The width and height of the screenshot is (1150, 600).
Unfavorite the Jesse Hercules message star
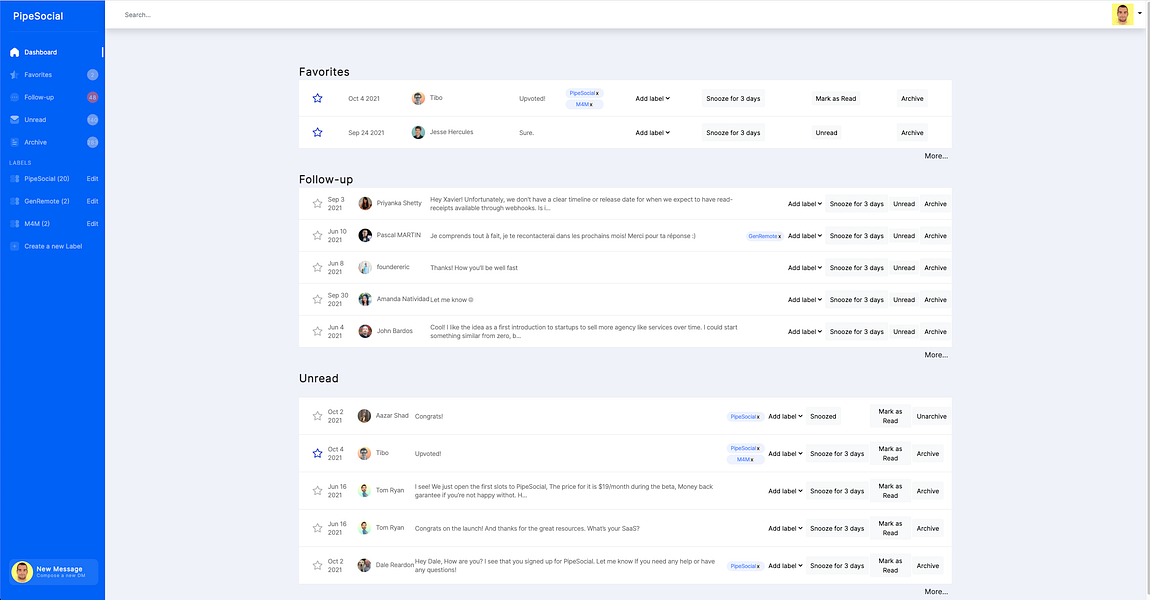tap(318, 133)
